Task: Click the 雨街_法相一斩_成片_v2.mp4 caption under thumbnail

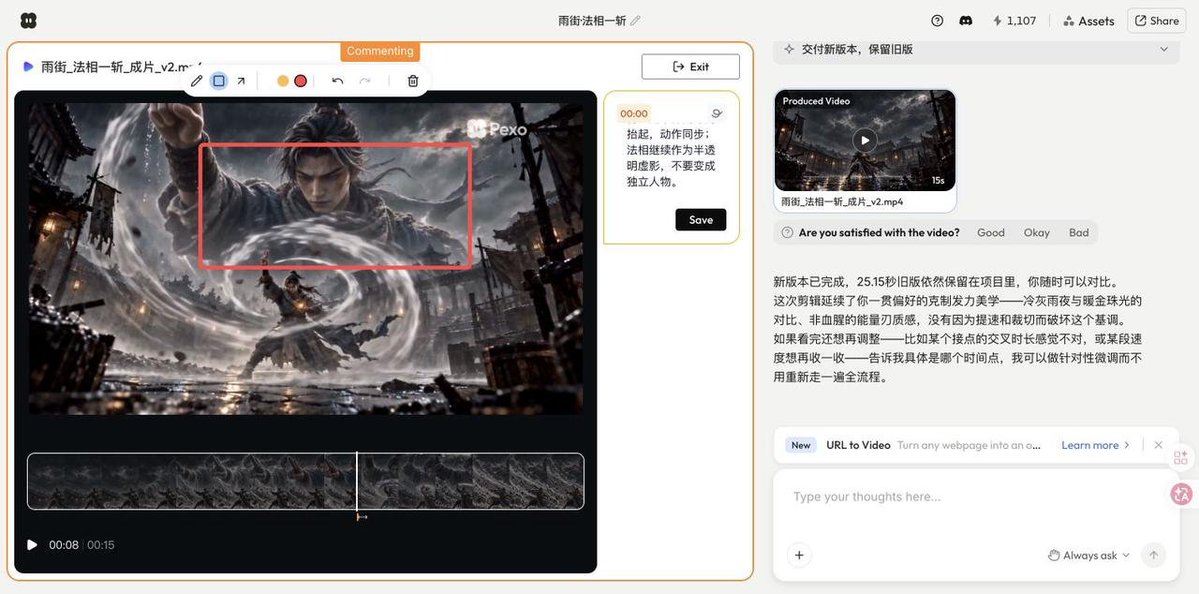Action: click(842, 202)
